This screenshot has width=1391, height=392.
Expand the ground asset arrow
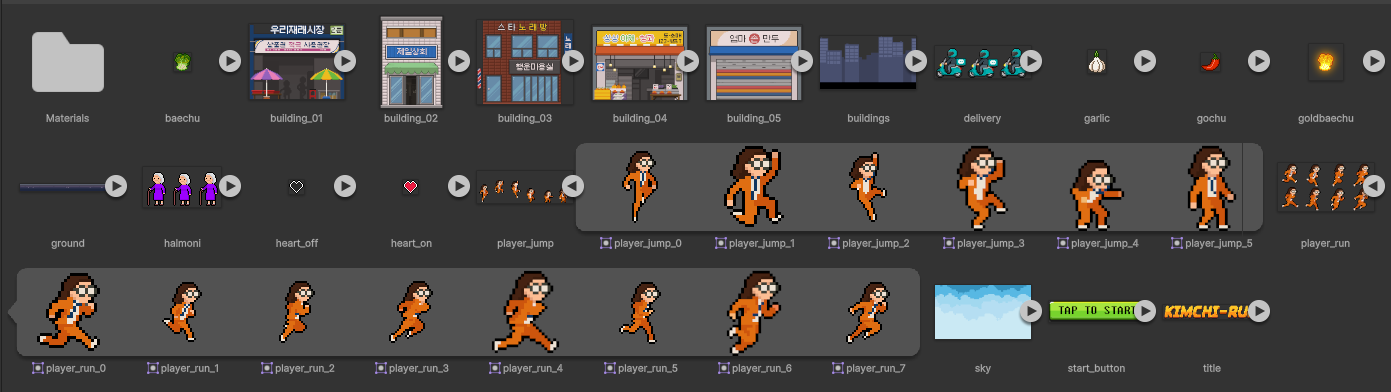pos(116,186)
